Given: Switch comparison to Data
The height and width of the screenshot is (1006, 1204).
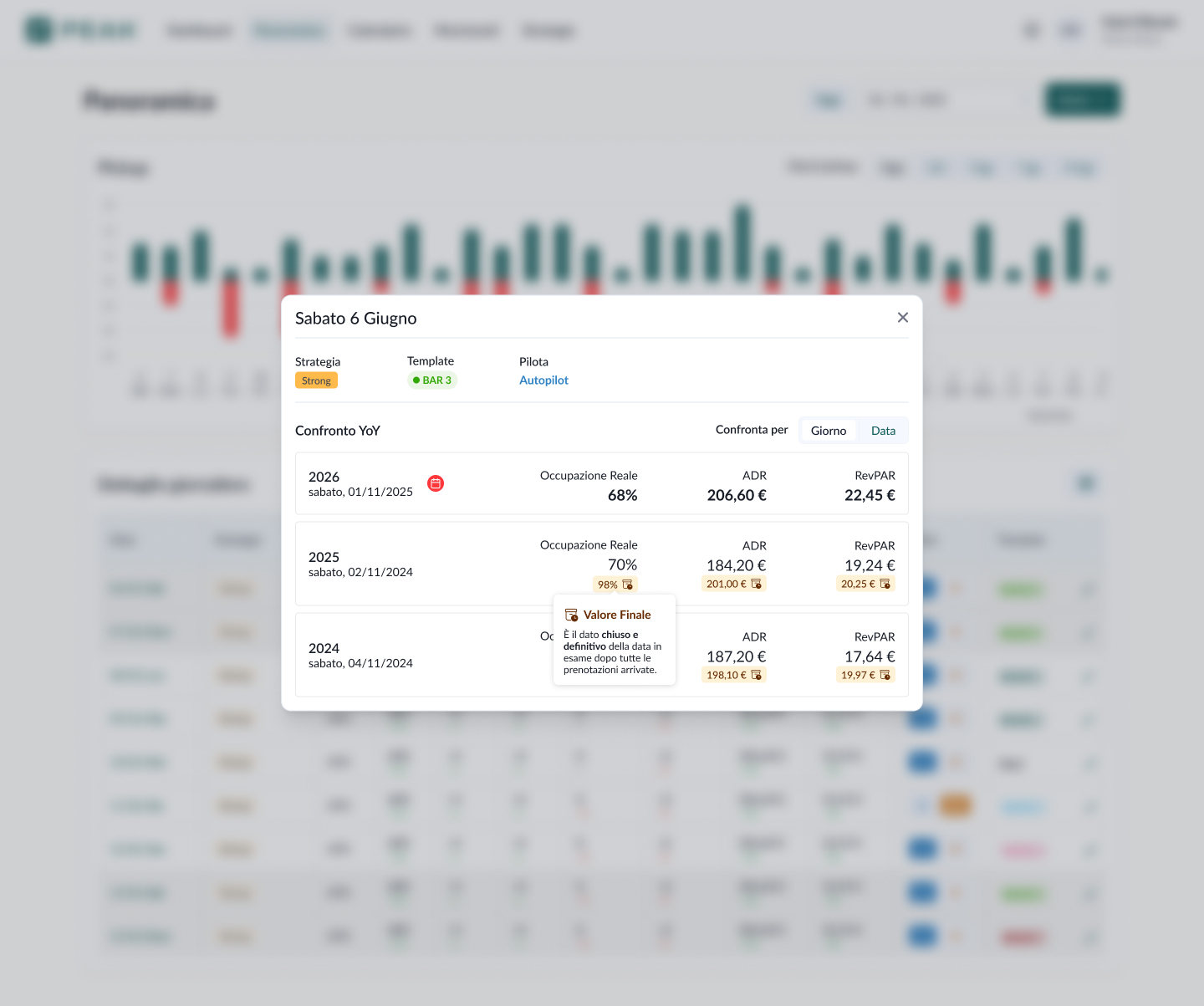Looking at the screenshot, I should [883, 431].
